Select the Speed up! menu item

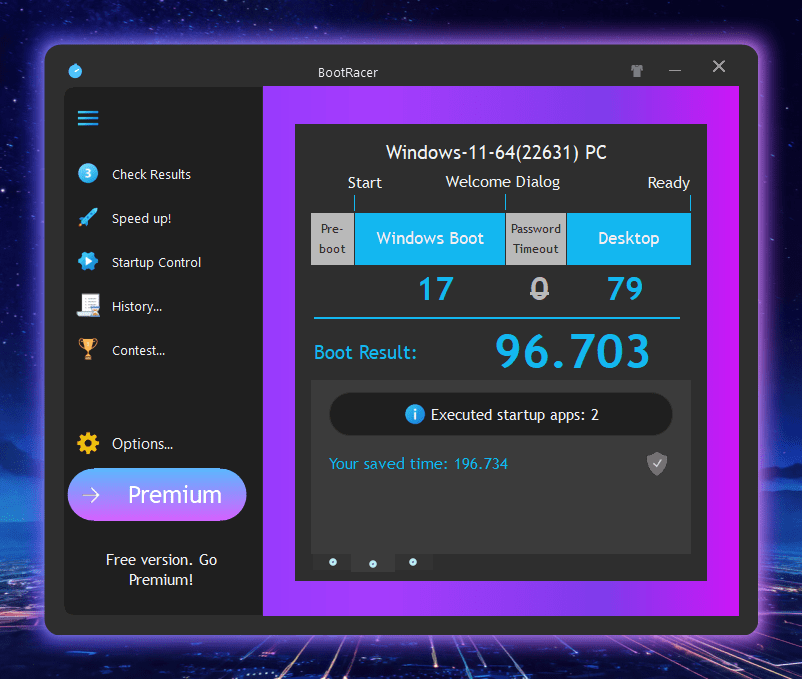click(141, 218)
